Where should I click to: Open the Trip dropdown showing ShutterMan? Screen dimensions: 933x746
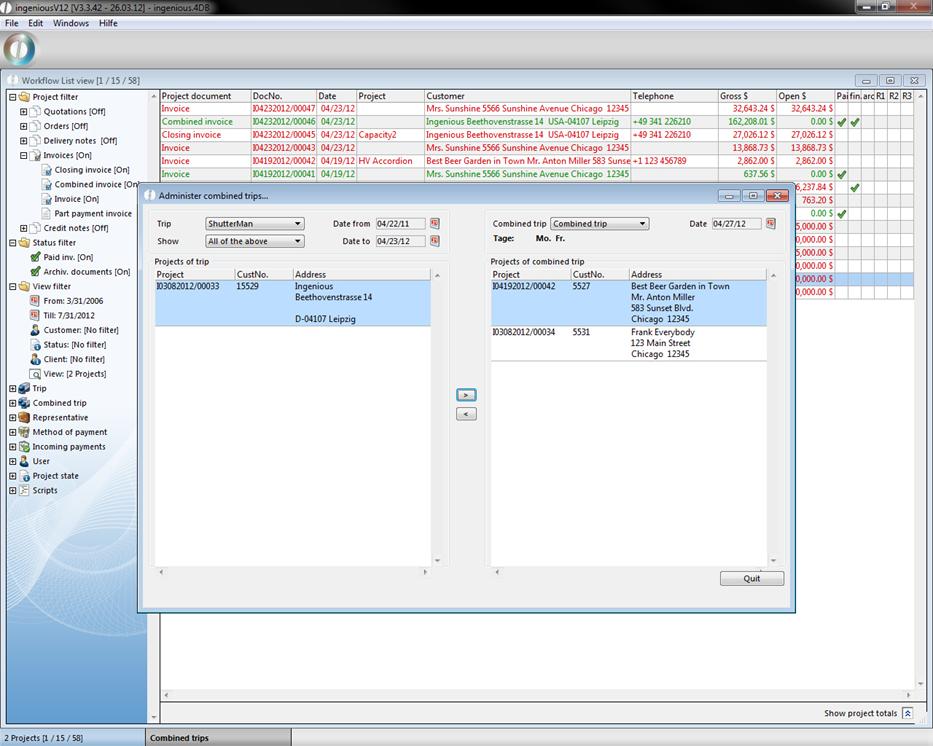click(x=254, y=224)
